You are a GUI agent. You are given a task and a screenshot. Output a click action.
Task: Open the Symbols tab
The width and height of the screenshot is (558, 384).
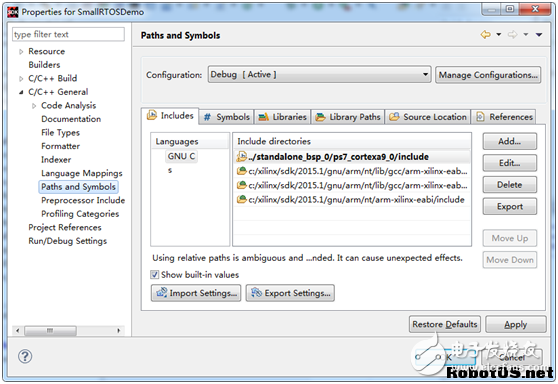point(226,117)
